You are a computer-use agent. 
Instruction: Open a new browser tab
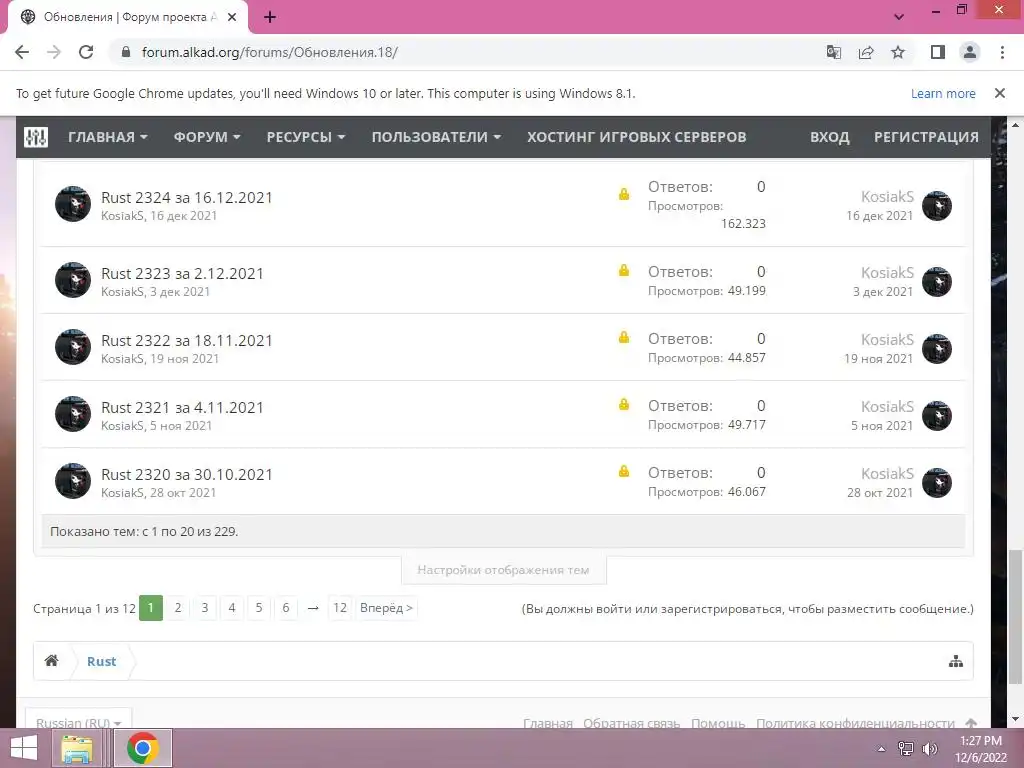tap(270, 17)
